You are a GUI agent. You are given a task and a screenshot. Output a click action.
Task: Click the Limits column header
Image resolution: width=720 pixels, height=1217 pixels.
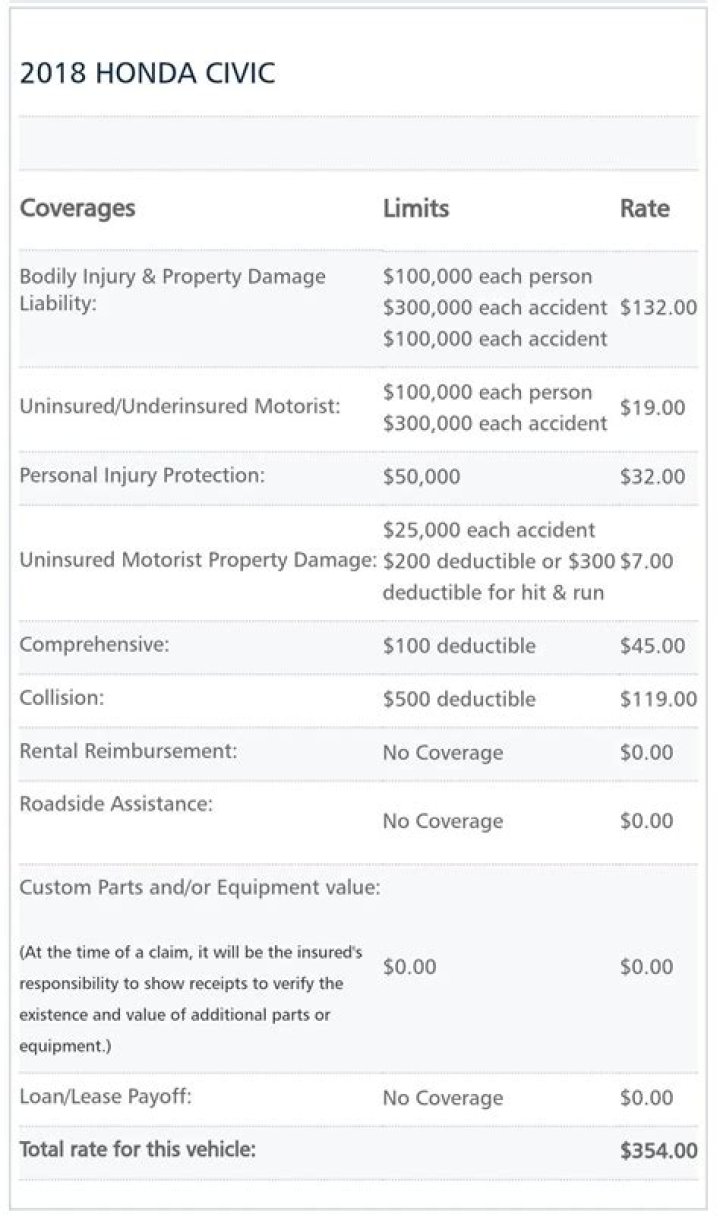(x=416, y=209)
